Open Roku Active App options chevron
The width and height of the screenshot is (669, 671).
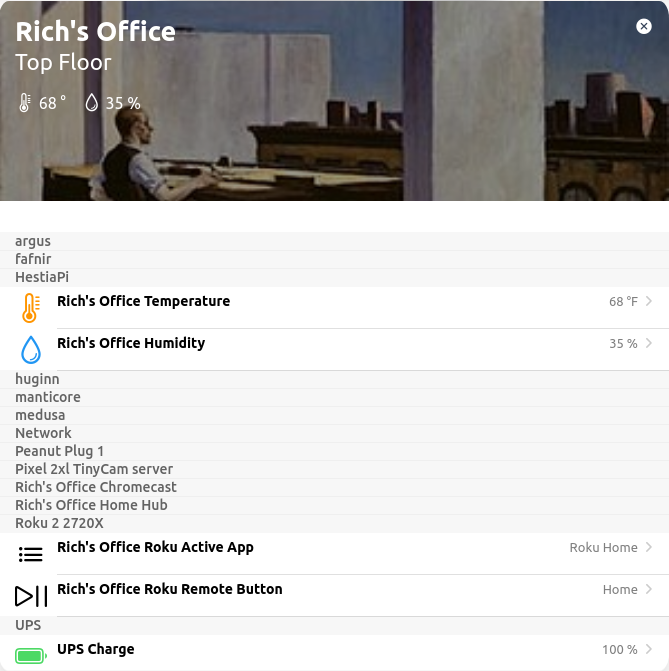(x=649, y=547)
